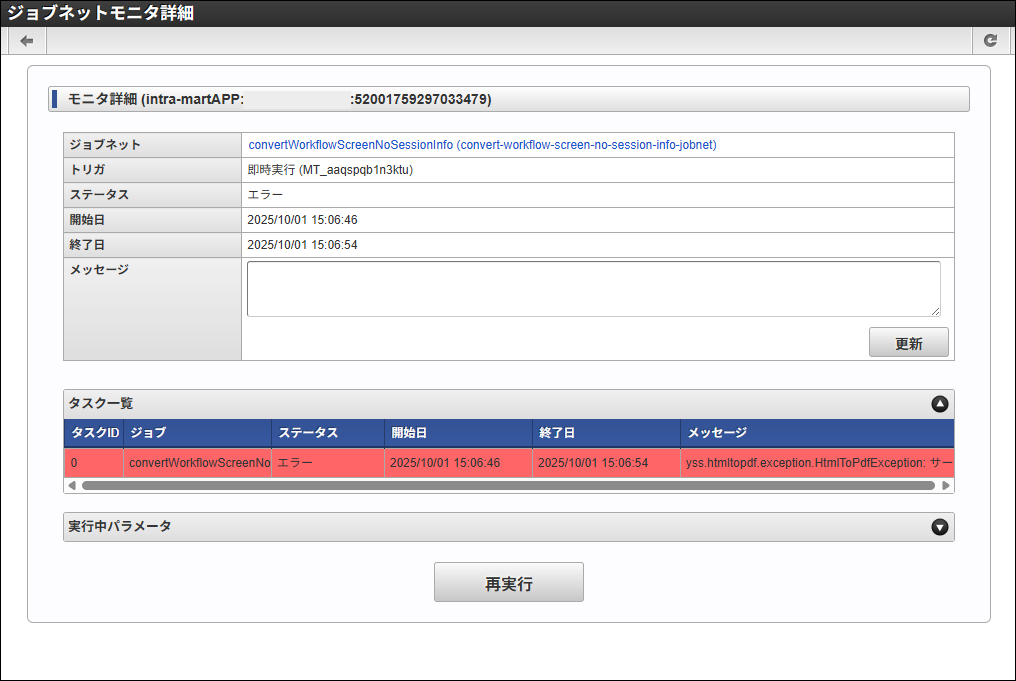
Task: Click the エラー status cell in the task row
Action: click(x=328, y=463)
